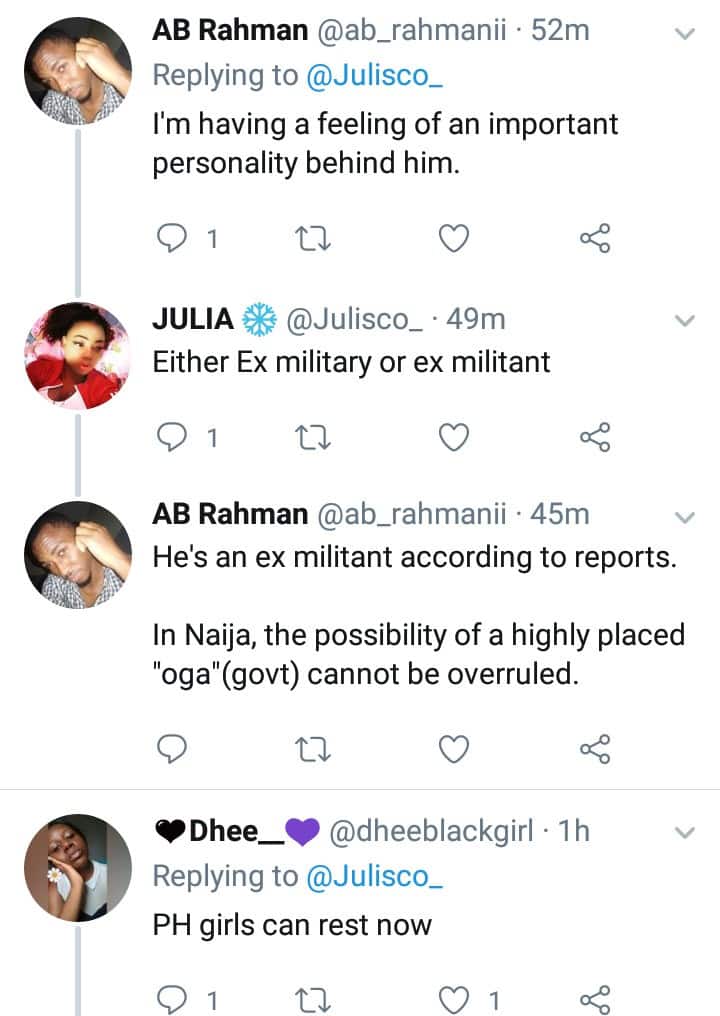
Task: Share Dhee's 'PH girls' tweet
Action: click(x=595, y=997)
